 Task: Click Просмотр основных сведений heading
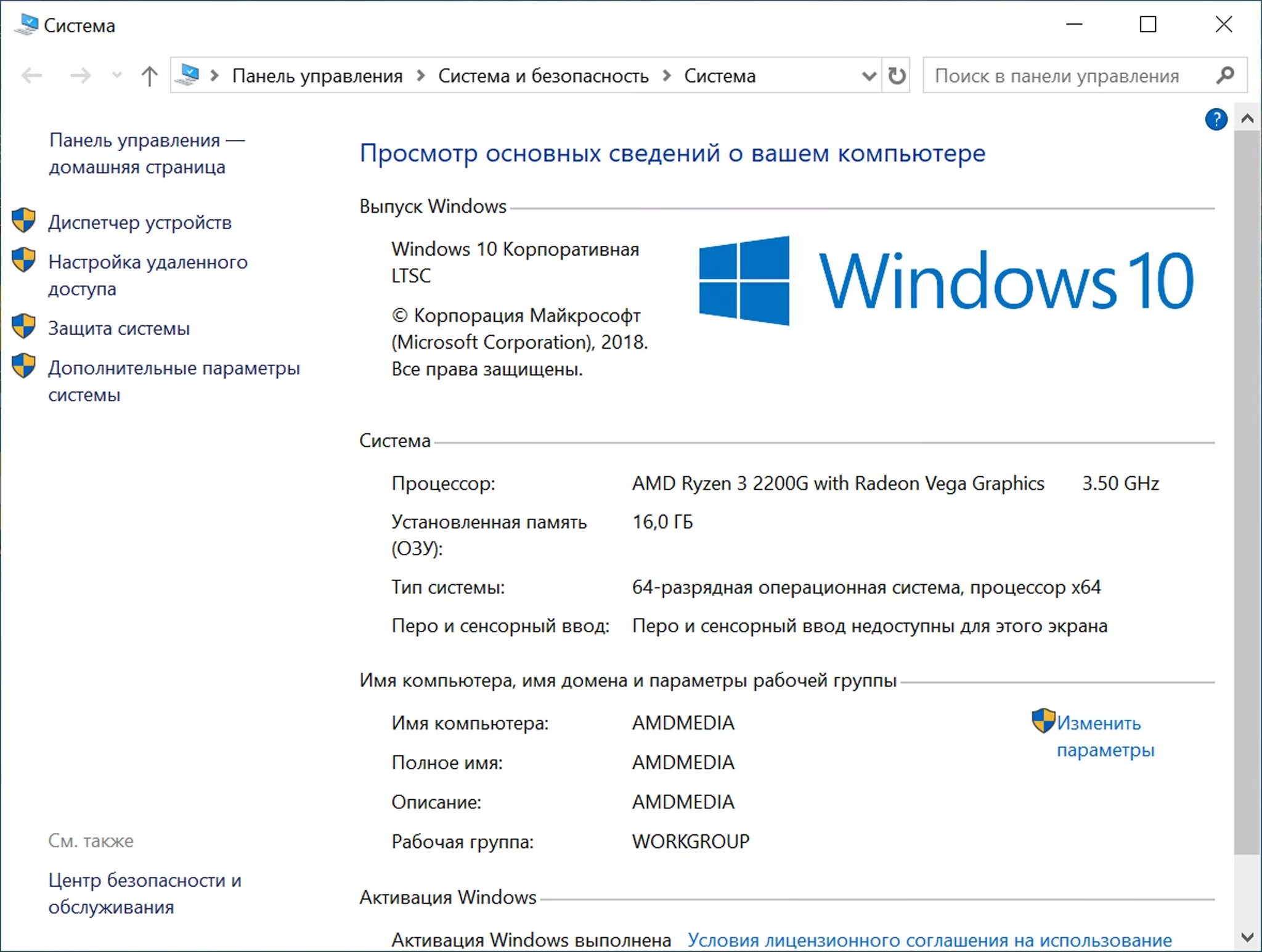(672, 153)
